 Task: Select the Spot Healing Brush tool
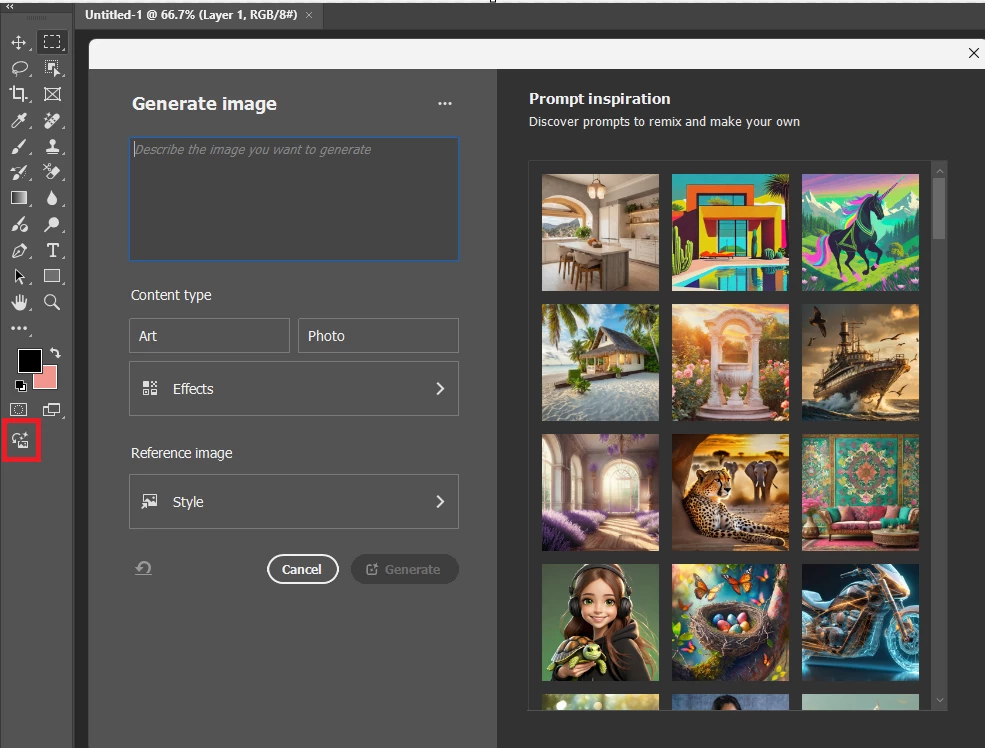tap(52, 120)
